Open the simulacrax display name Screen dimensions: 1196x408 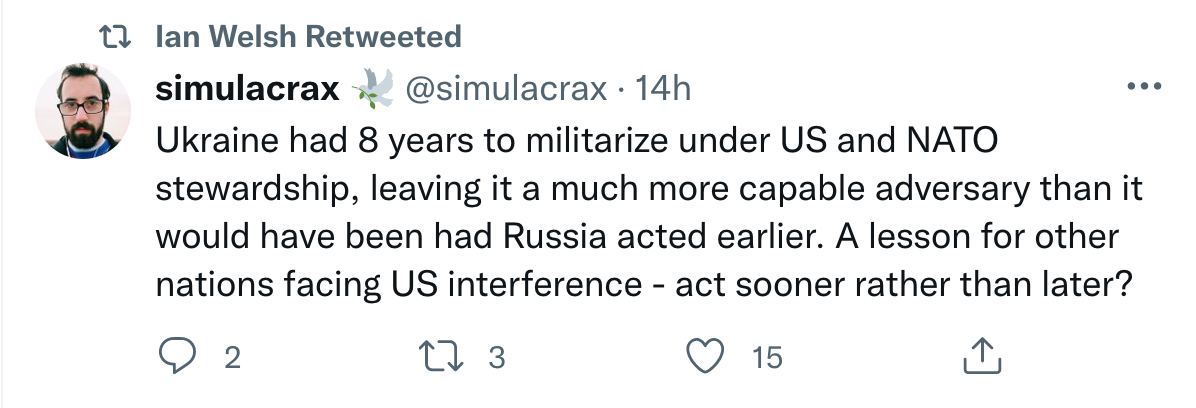click(x=247, y=89)
